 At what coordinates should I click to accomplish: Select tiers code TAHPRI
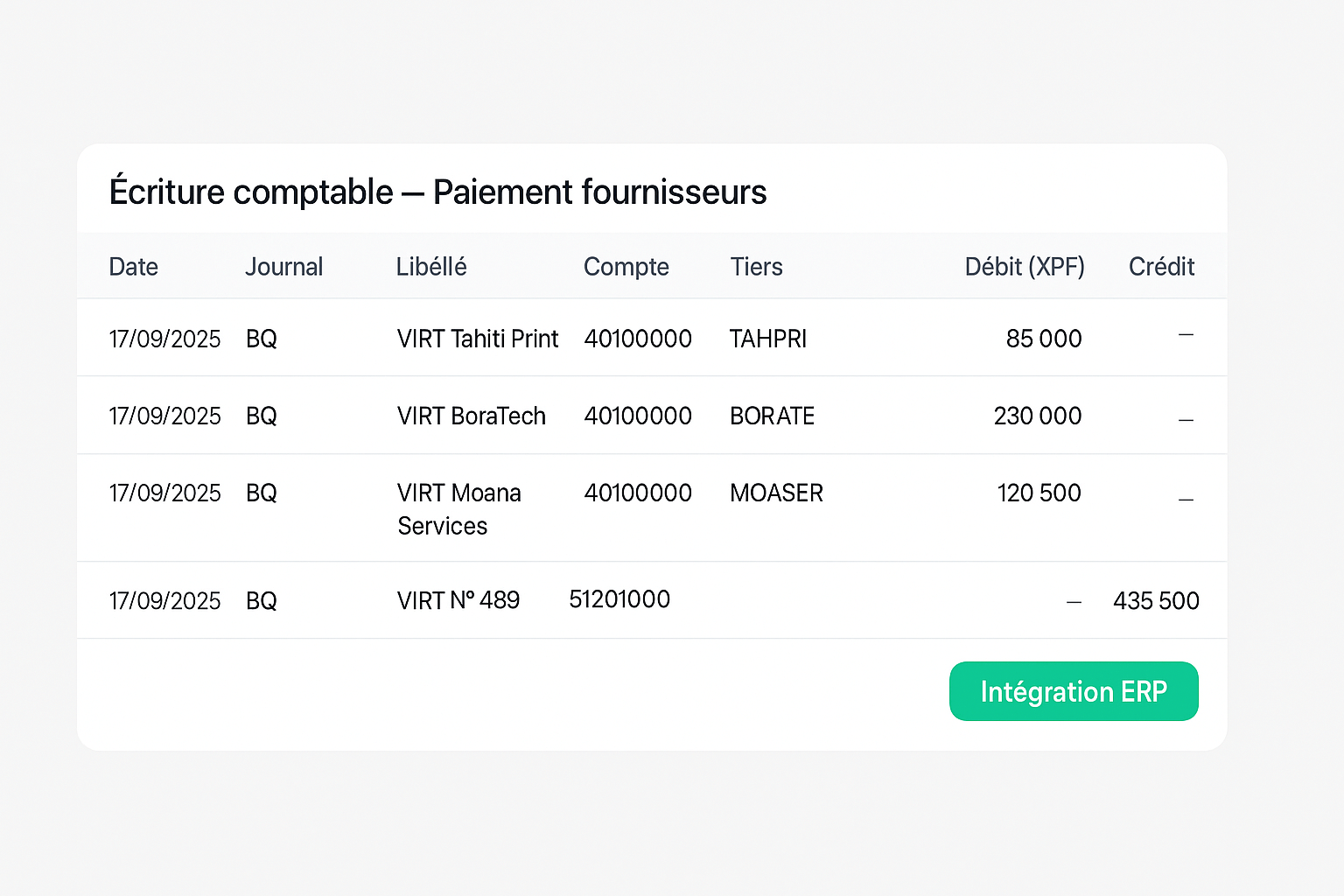[768, 339]
